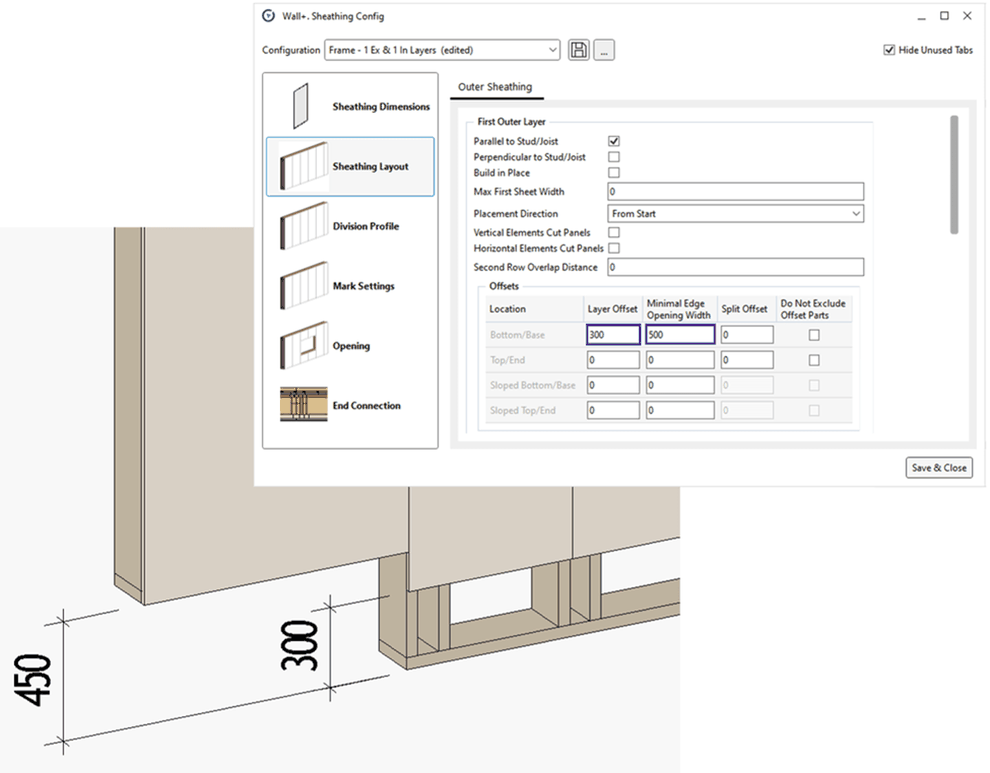The width and height of the screenshot is (990, 773).
Task: Select the Sheathing Layout panel icon
Action: point(304,166)
